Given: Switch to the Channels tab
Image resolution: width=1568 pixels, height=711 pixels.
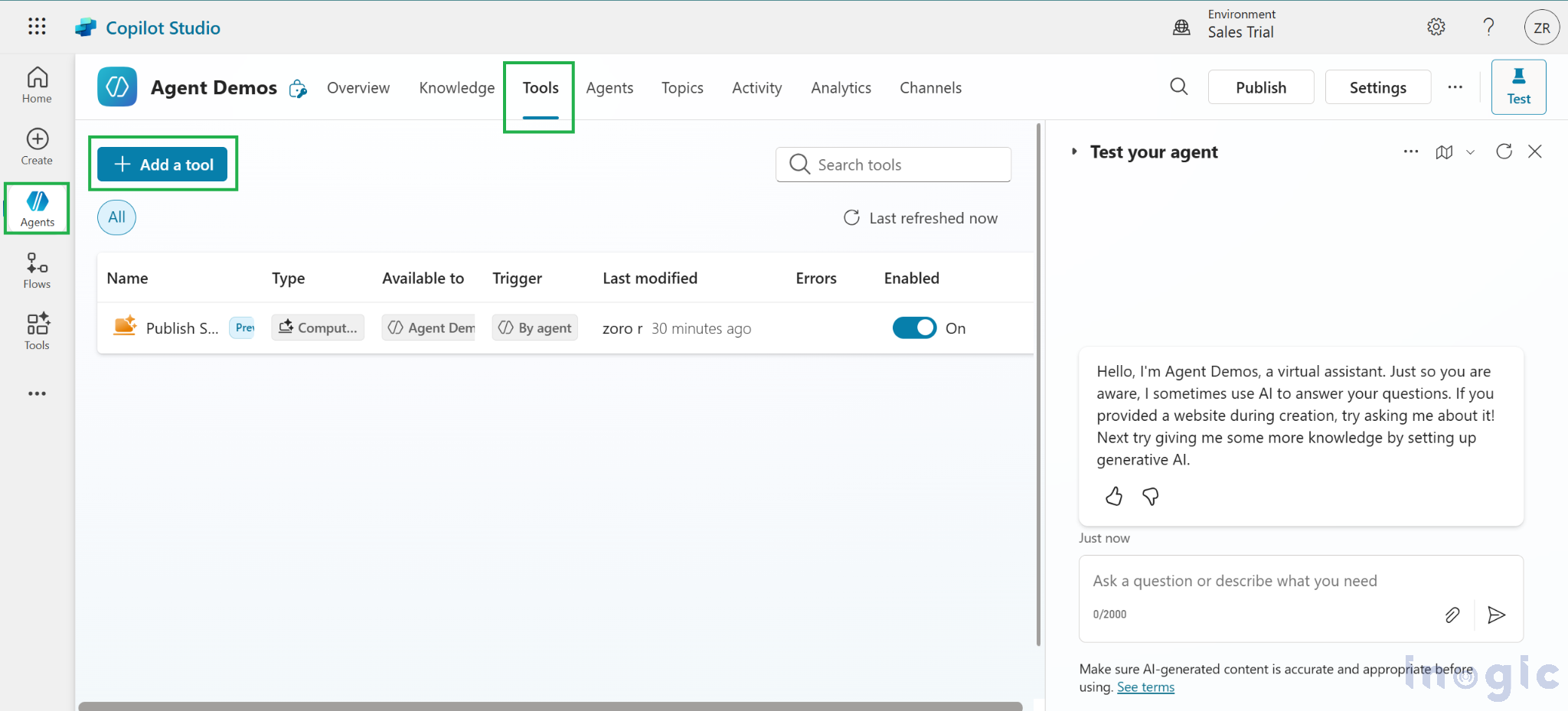Looking at the screenshot, I should [930, 87].
